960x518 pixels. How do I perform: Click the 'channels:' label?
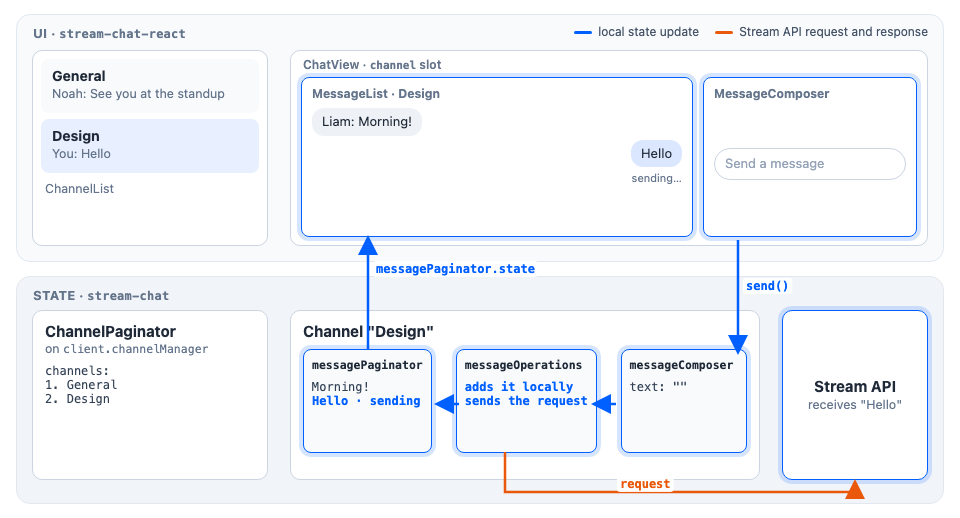(x=77, y=370)
